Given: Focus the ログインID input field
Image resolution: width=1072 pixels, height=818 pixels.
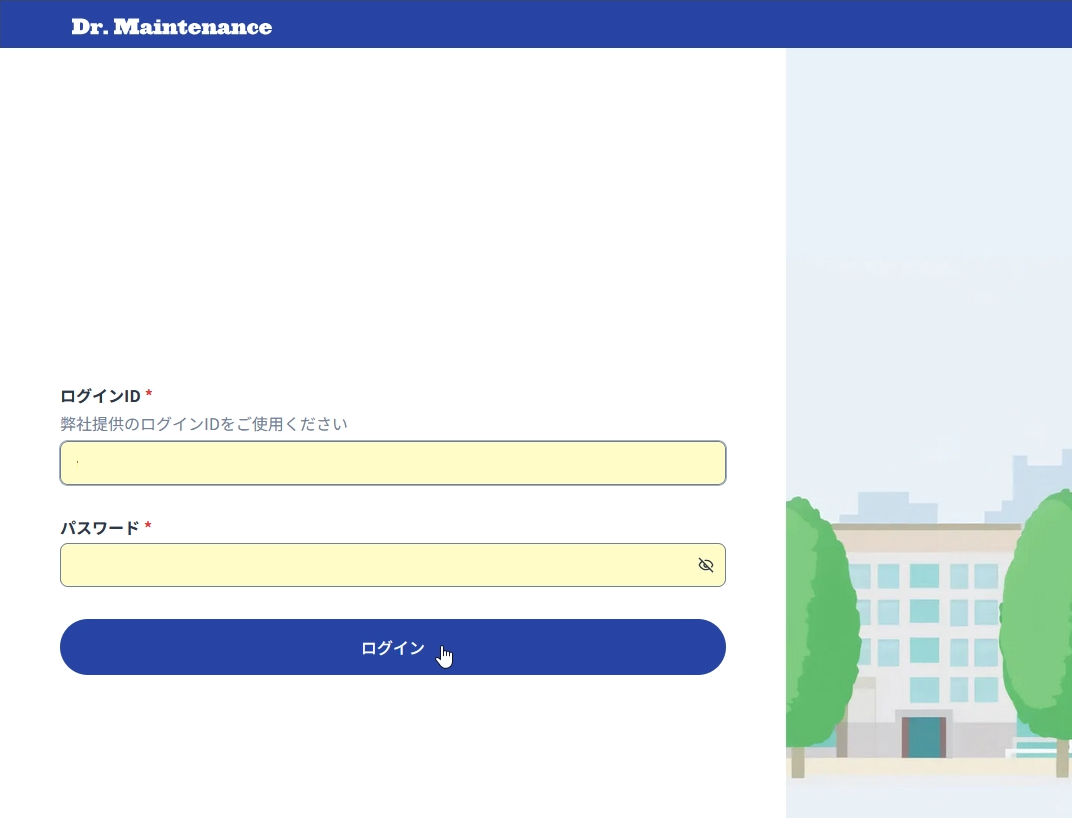Looking at the screenshot, I should pos(392,463).
